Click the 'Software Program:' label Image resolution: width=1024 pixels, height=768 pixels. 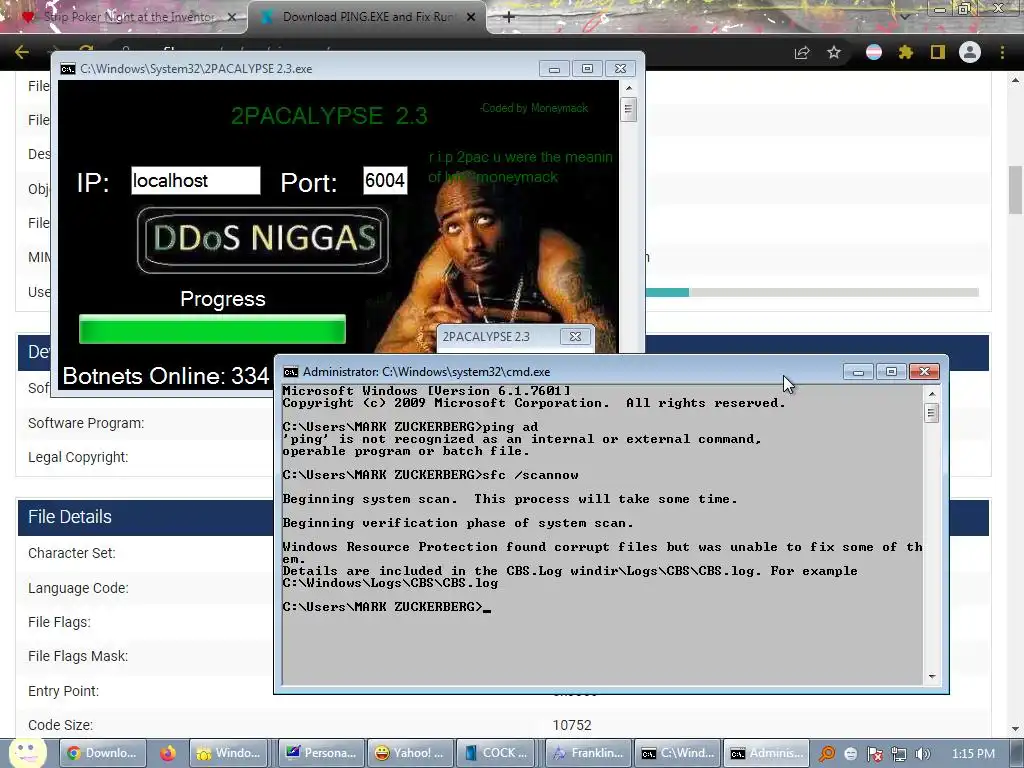[x=86, y=423]
